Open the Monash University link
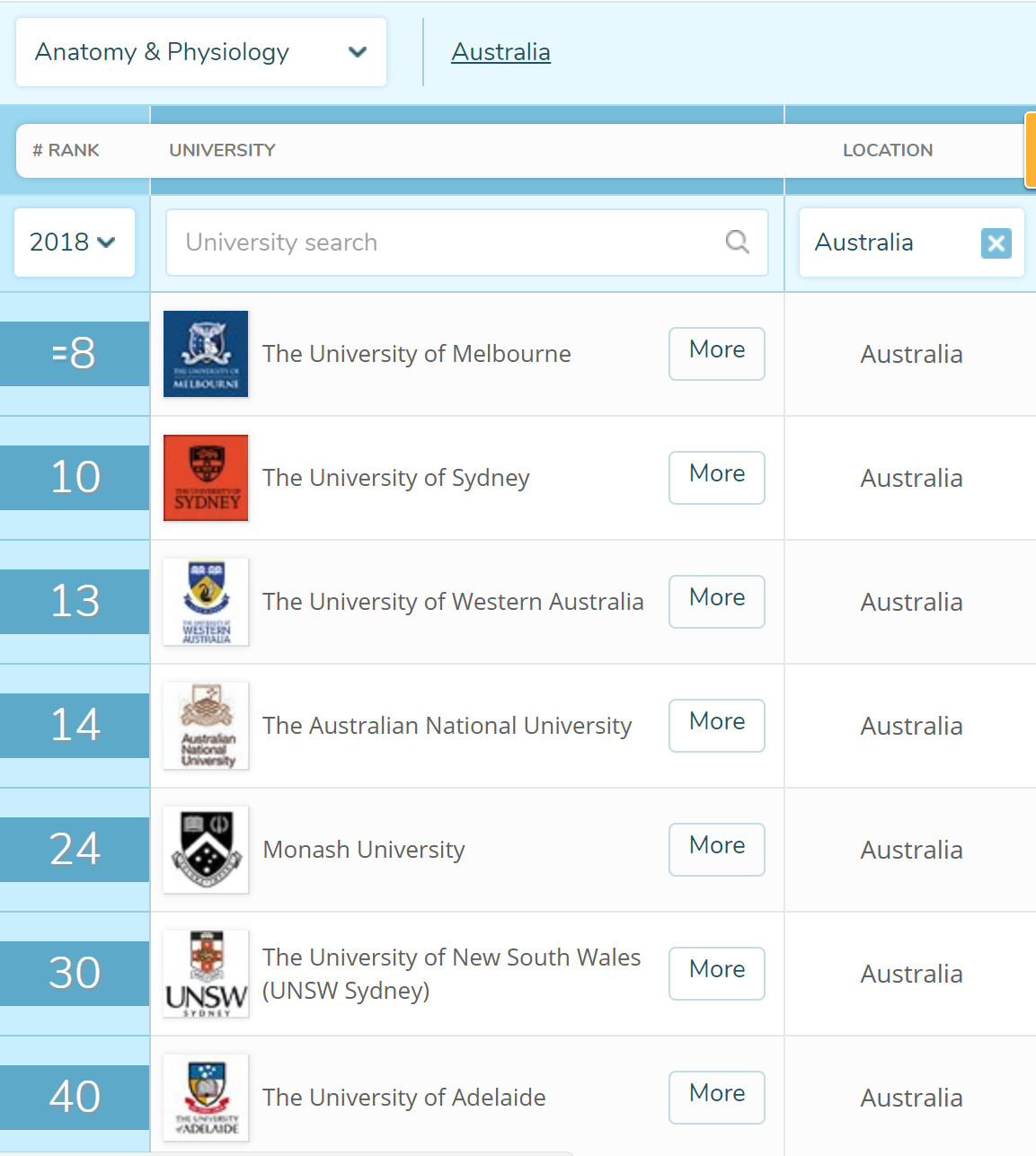This screenshot has height=1156, width=1036. (x=364, y=850)
